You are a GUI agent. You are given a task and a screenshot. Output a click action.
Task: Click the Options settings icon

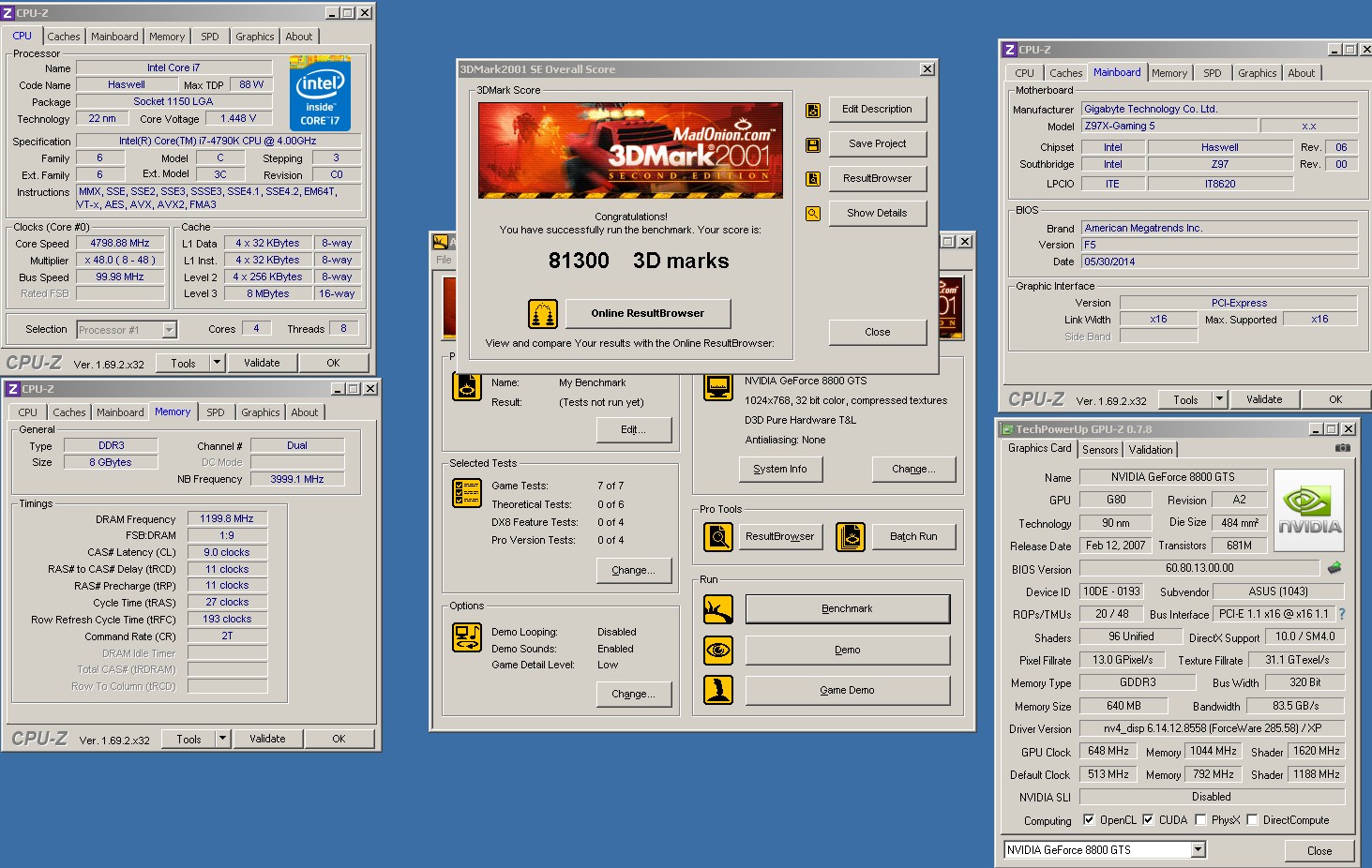(466, 637)
